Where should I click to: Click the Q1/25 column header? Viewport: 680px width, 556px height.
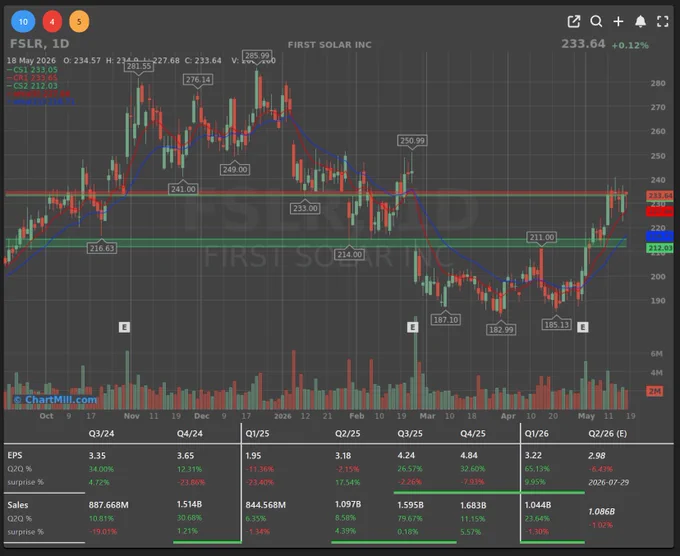pyautogui.click(x=257, y=433)
